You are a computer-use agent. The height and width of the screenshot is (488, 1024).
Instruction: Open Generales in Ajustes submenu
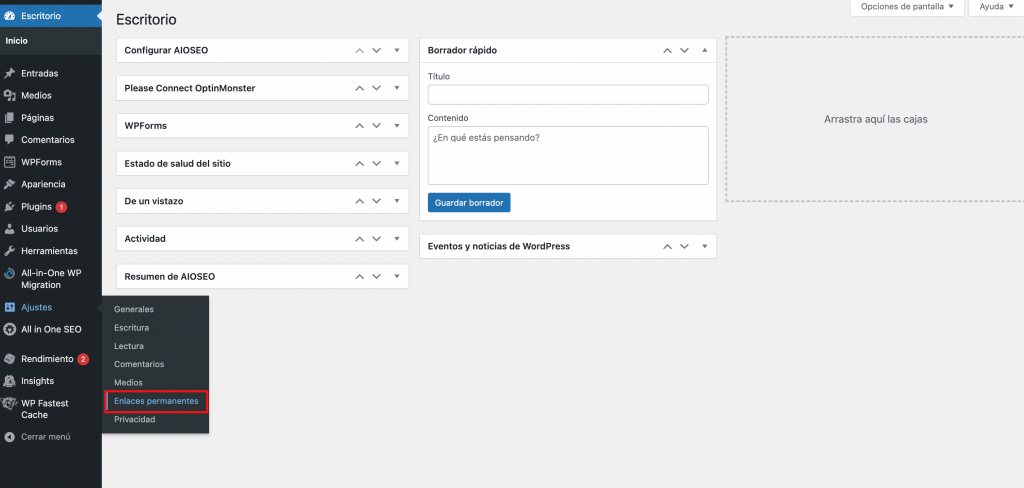(x=134, y=309)
